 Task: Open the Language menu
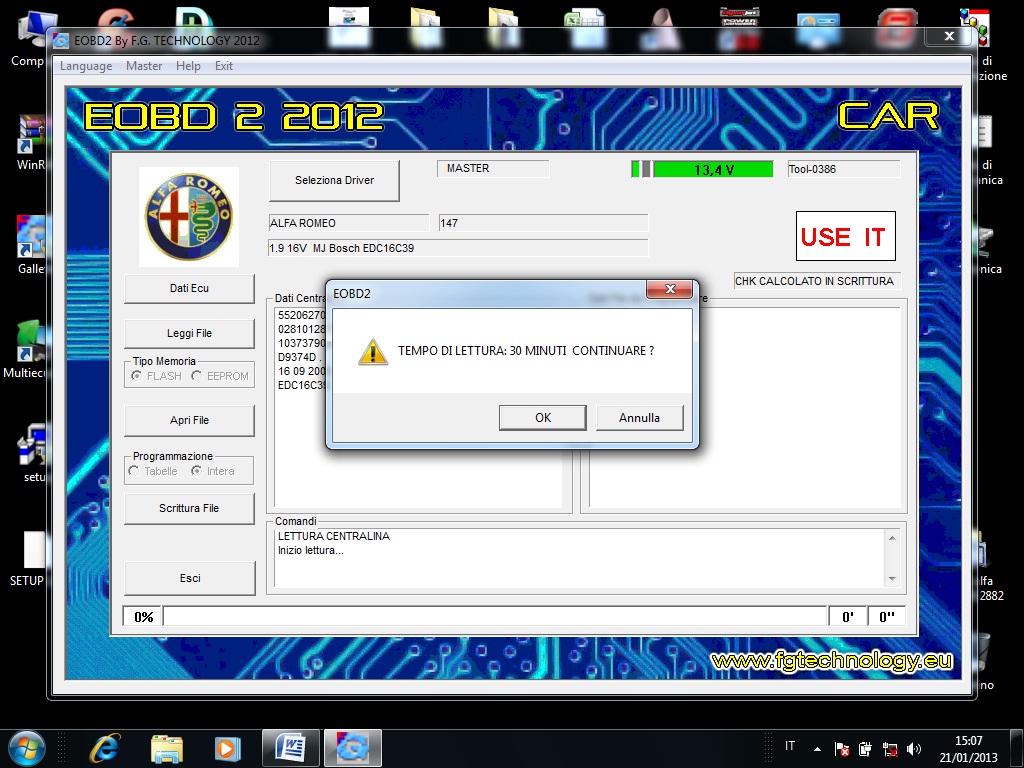coord(86,66)
